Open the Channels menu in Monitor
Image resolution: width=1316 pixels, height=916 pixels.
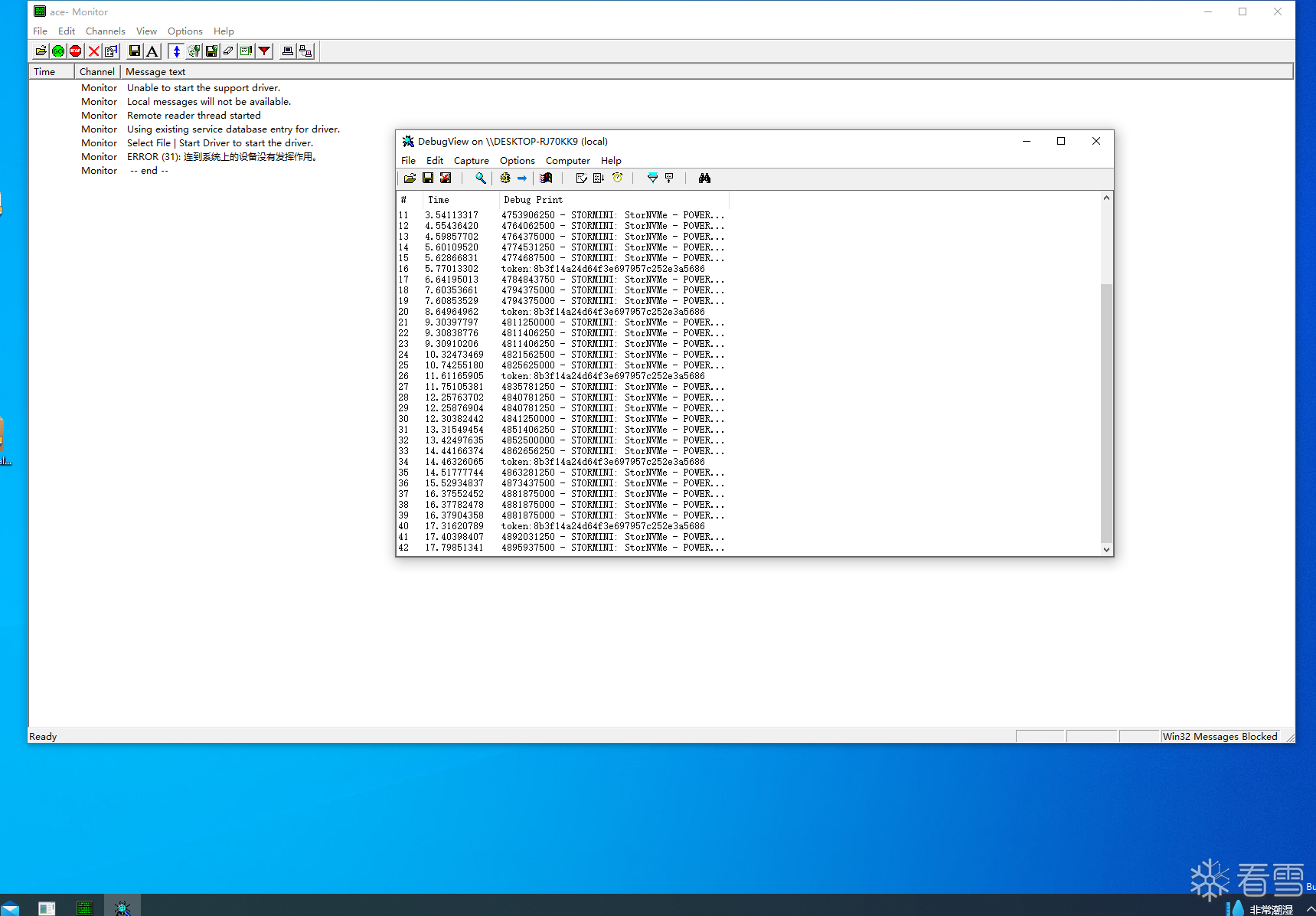(x=105, y=31)
